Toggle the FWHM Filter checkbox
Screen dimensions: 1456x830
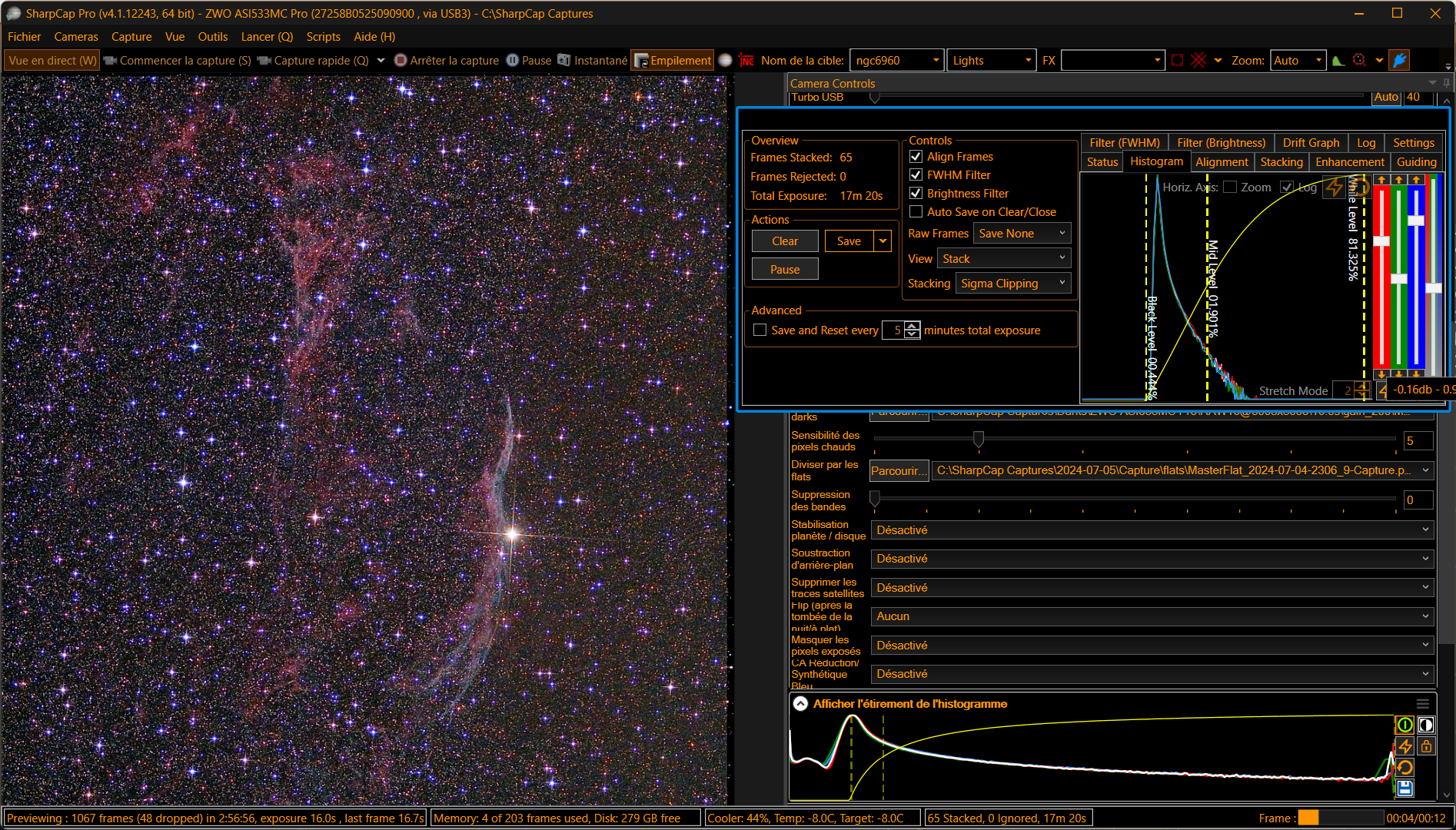click(x=916, y=174)
